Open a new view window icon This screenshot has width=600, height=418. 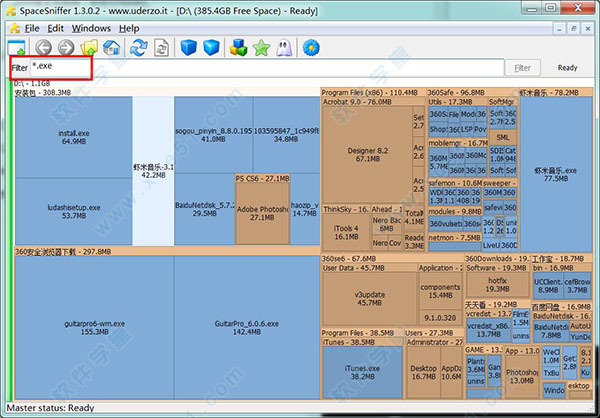click(x=16, y=48)
